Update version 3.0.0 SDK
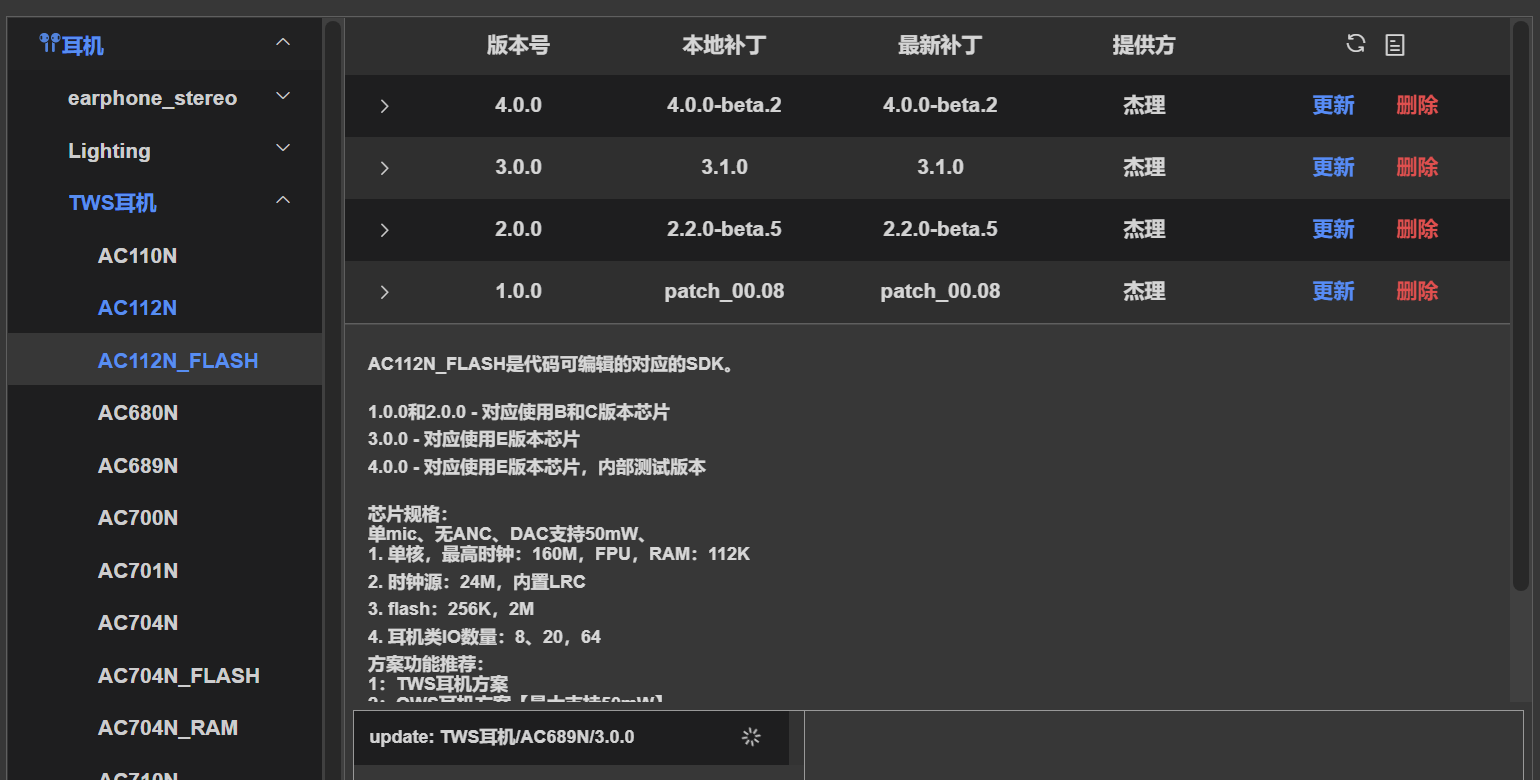 click(1333, 167)
